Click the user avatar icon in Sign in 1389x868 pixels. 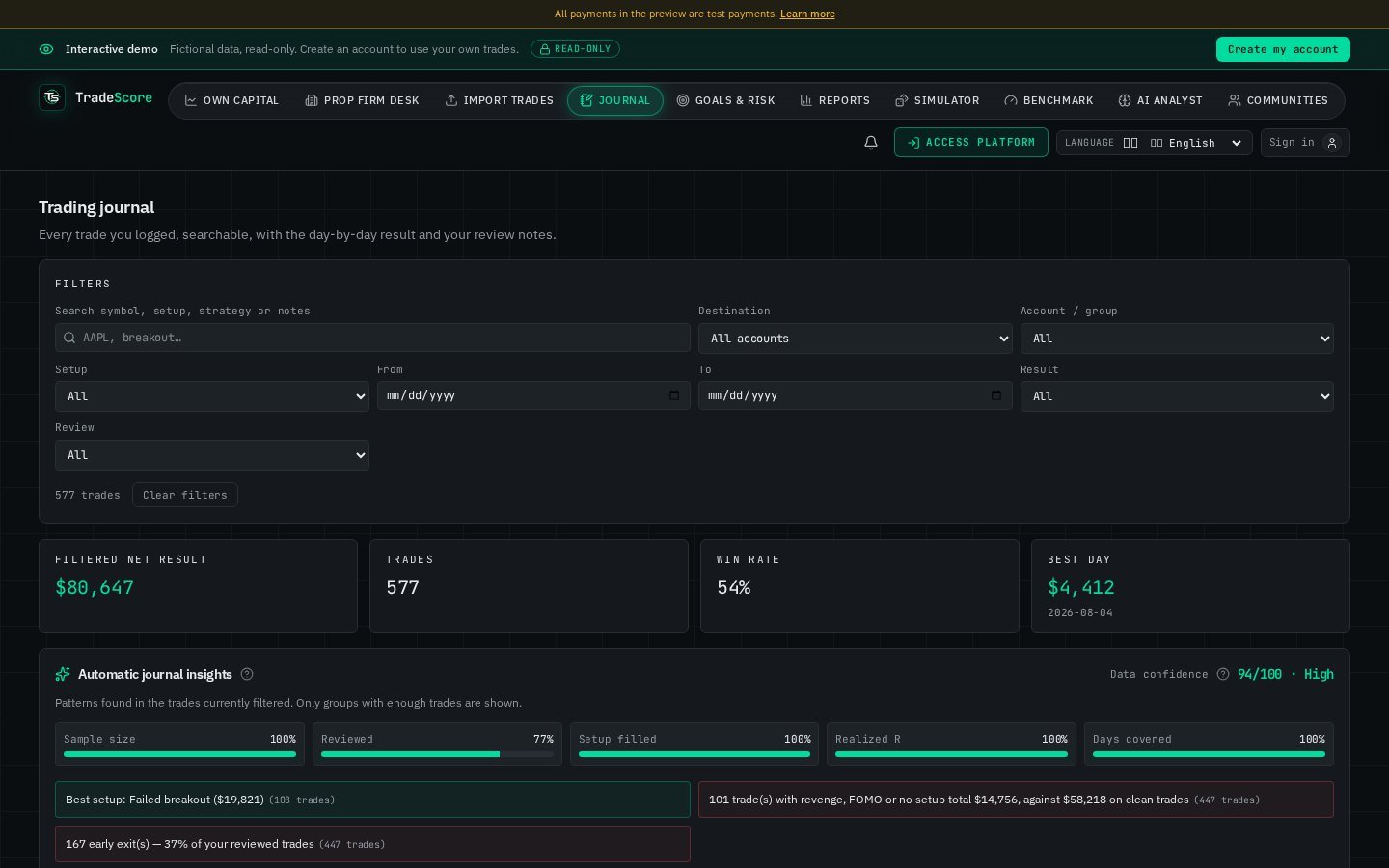pos(1332,143)
